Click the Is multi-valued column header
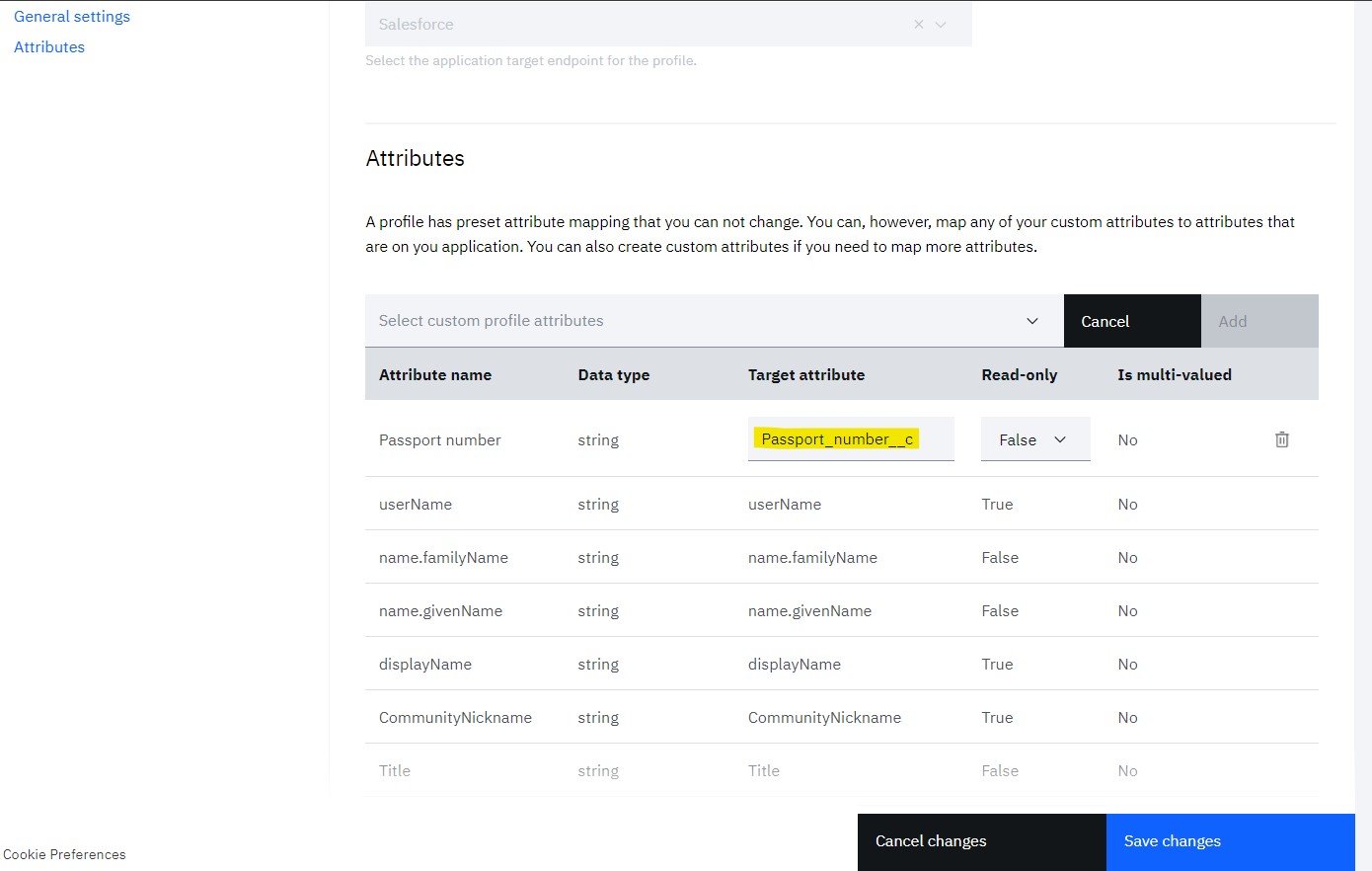Viewport: 1372px width, 871px height. pos(1175,375)
